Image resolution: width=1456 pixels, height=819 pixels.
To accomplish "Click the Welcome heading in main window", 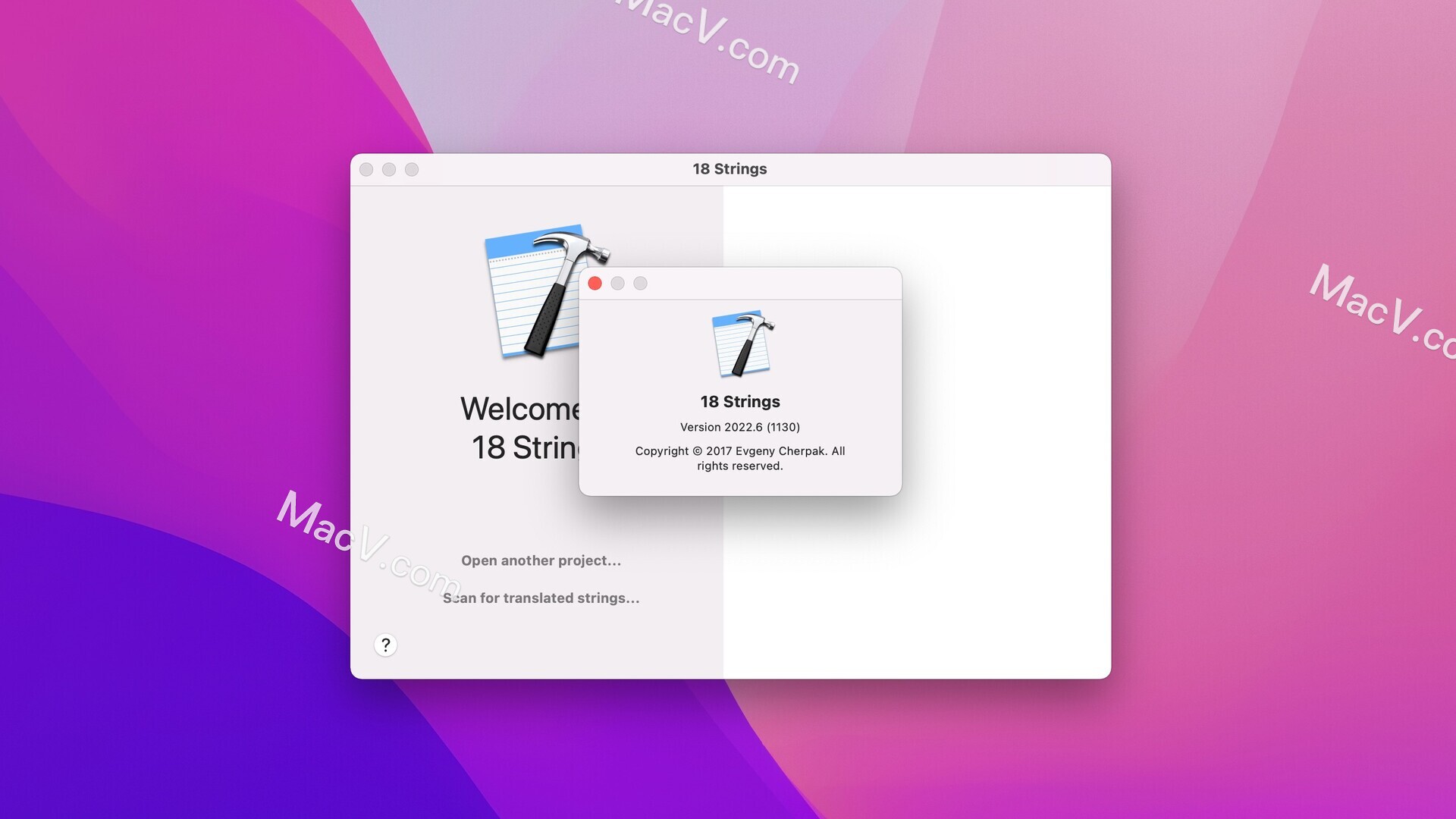I will (520, 428).
